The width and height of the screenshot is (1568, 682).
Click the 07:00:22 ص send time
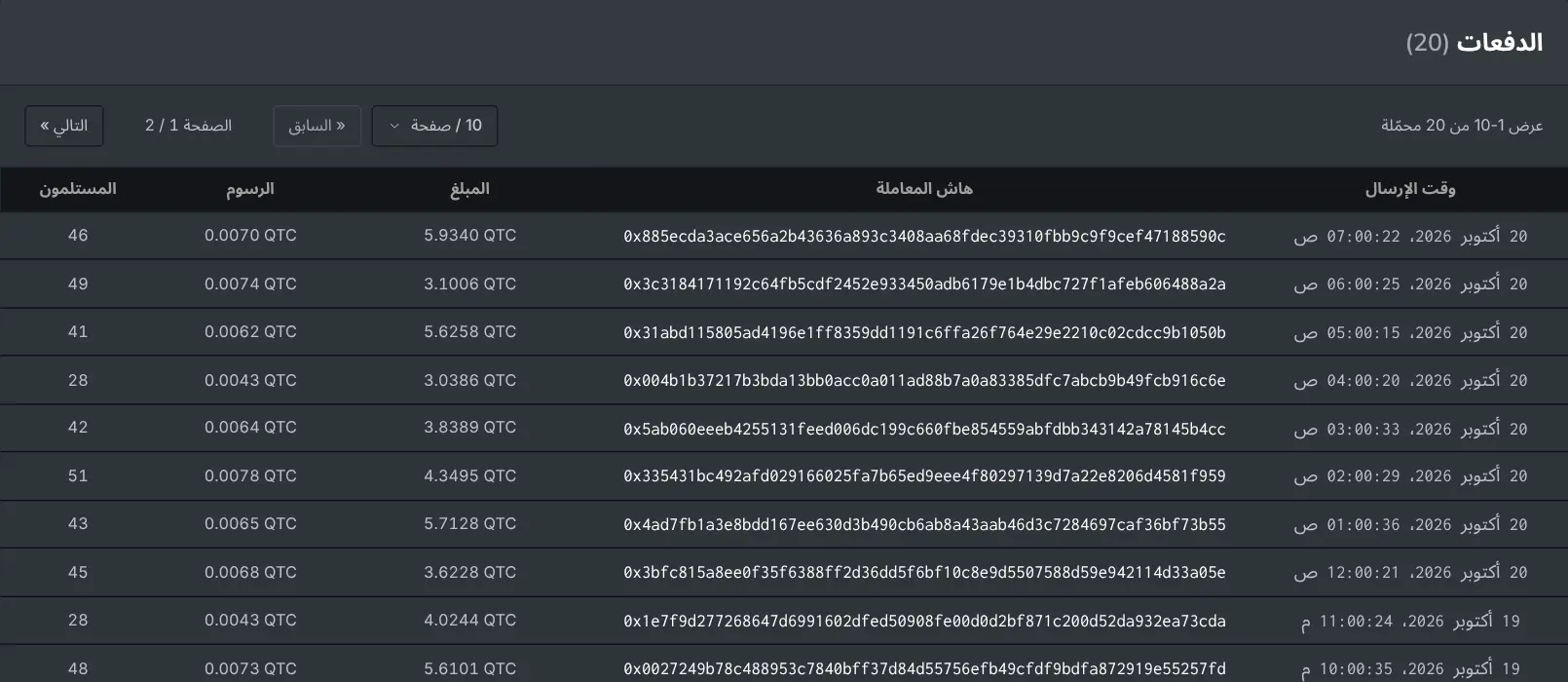(x=1410, y=237)
